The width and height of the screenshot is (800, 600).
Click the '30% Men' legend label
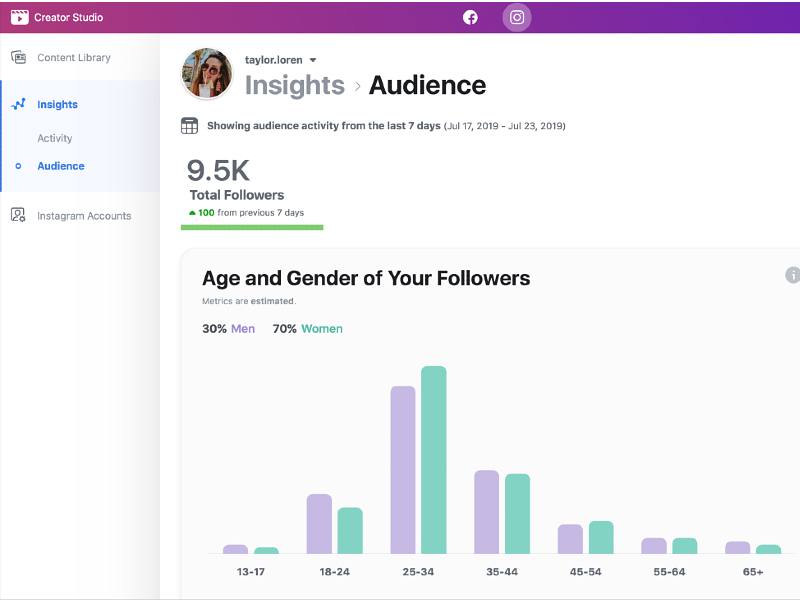[229, 329]
